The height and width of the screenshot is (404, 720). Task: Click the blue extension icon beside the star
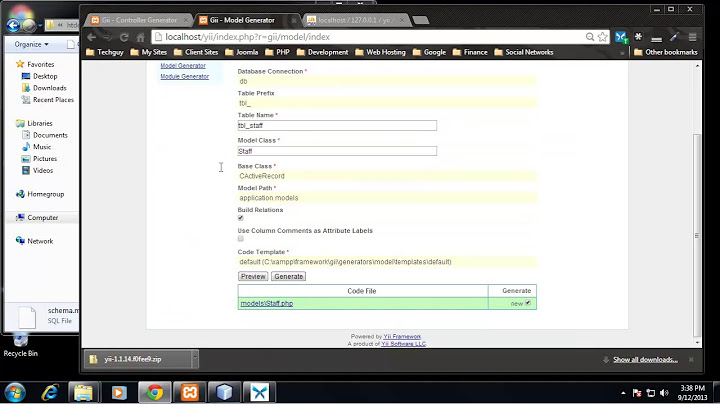click(621, 37)
